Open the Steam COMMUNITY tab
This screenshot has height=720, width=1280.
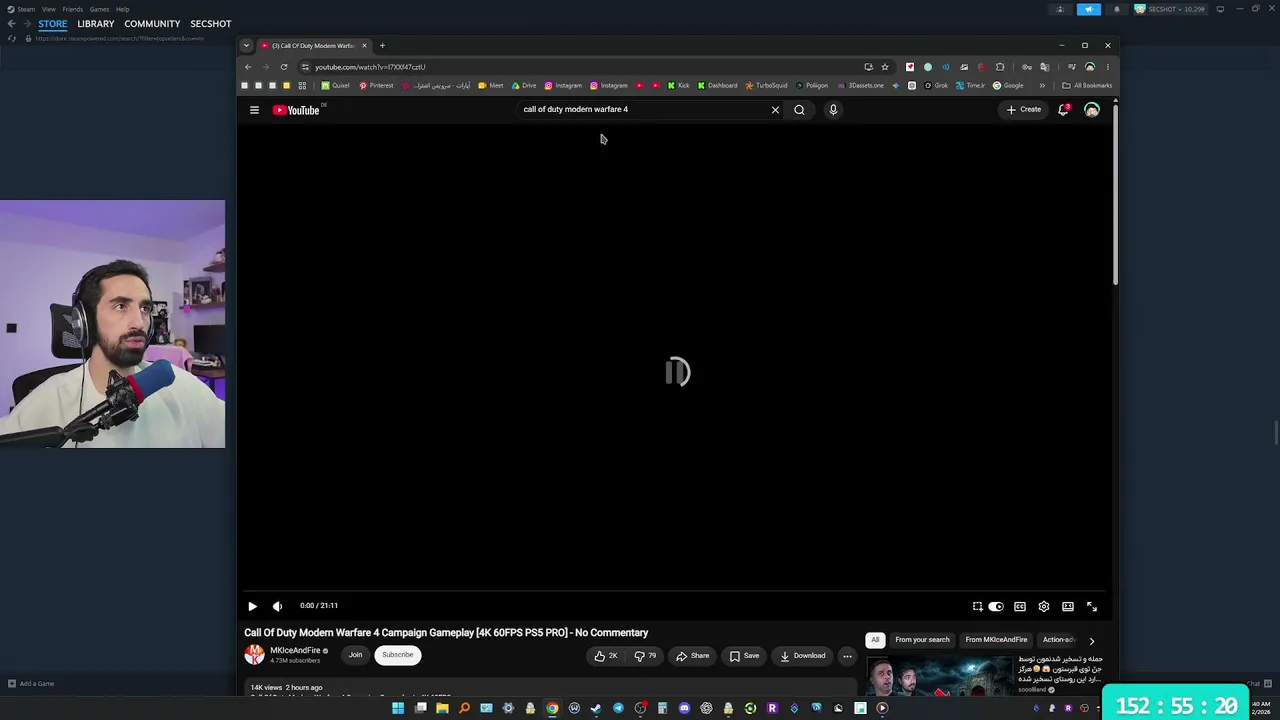point(152,24)
